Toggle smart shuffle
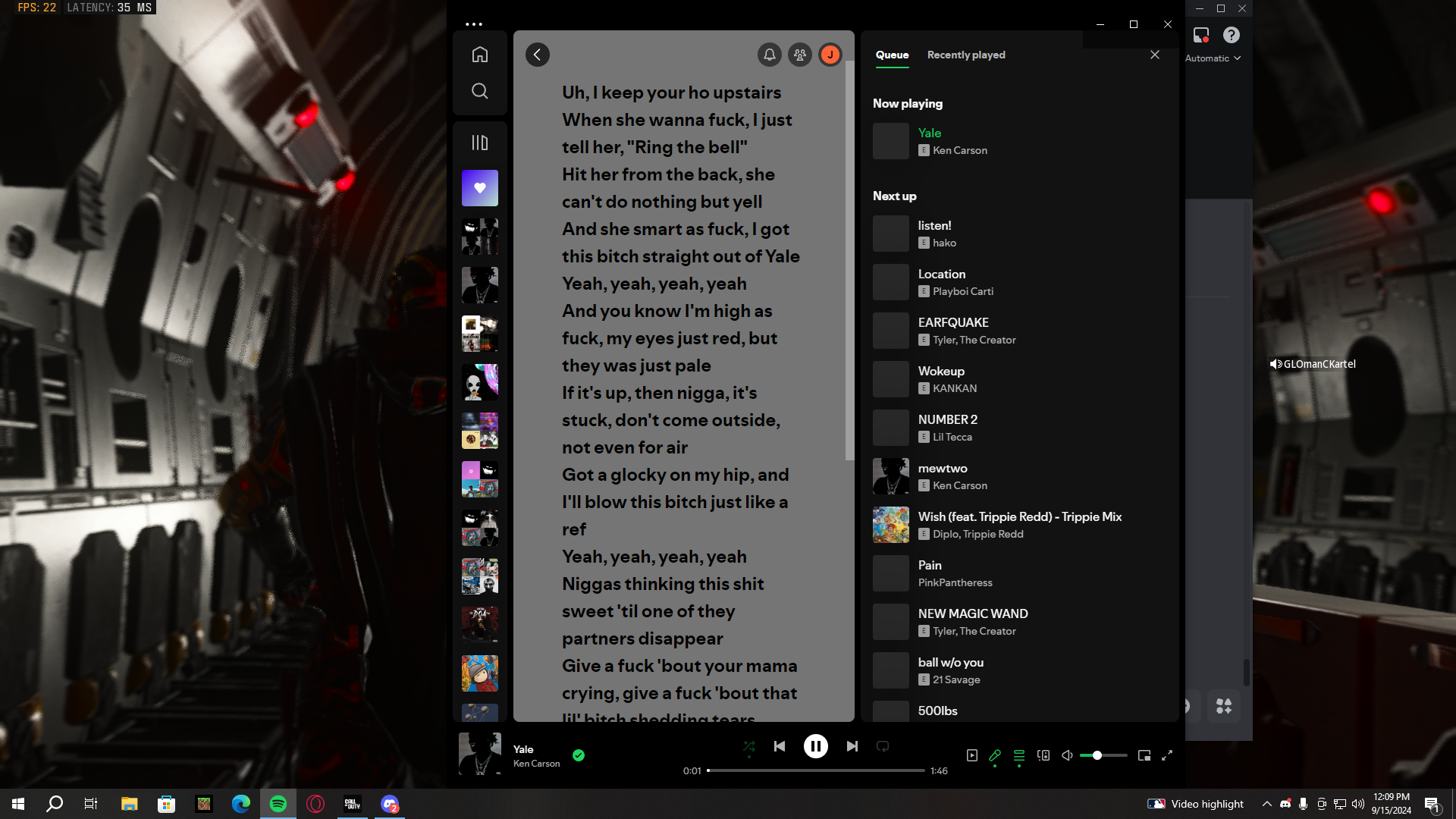This screenshot has height=819, width=1456. pyautogui.click(x=748, y=746)
